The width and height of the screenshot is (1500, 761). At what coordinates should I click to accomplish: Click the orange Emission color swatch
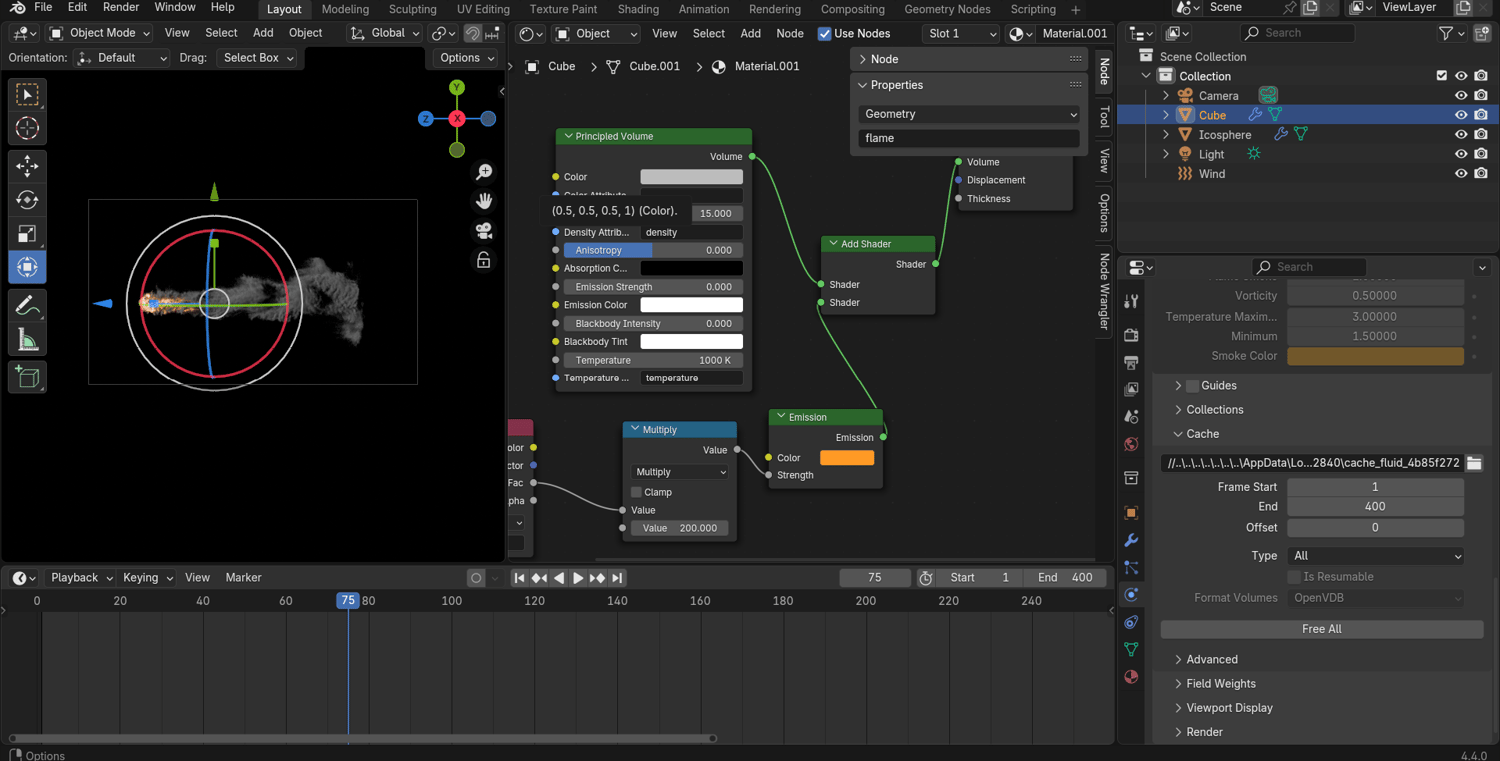coord(846,458)
